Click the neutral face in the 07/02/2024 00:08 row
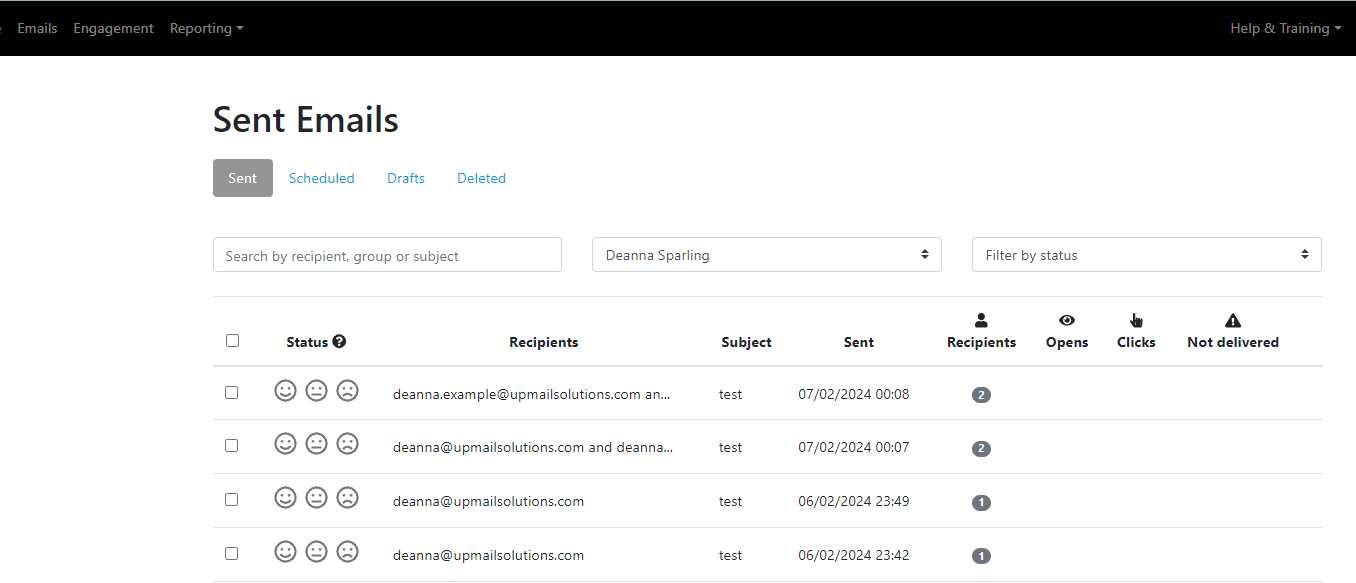Screen dimensions: 1356x583 click(316, 391)
